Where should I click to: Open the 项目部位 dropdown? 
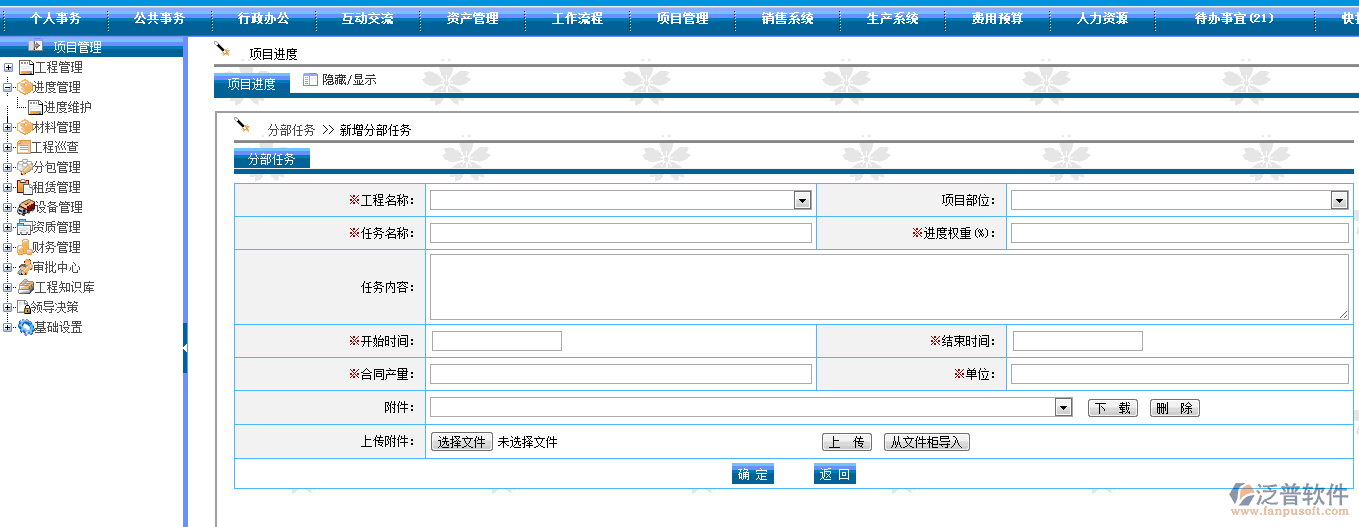(x=1340, y=200)
